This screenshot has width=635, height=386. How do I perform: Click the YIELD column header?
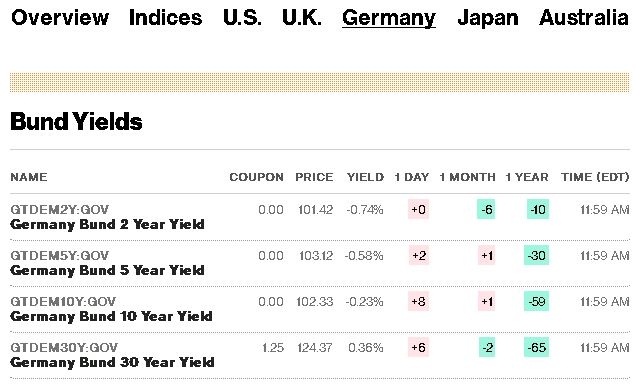[365, 177]
